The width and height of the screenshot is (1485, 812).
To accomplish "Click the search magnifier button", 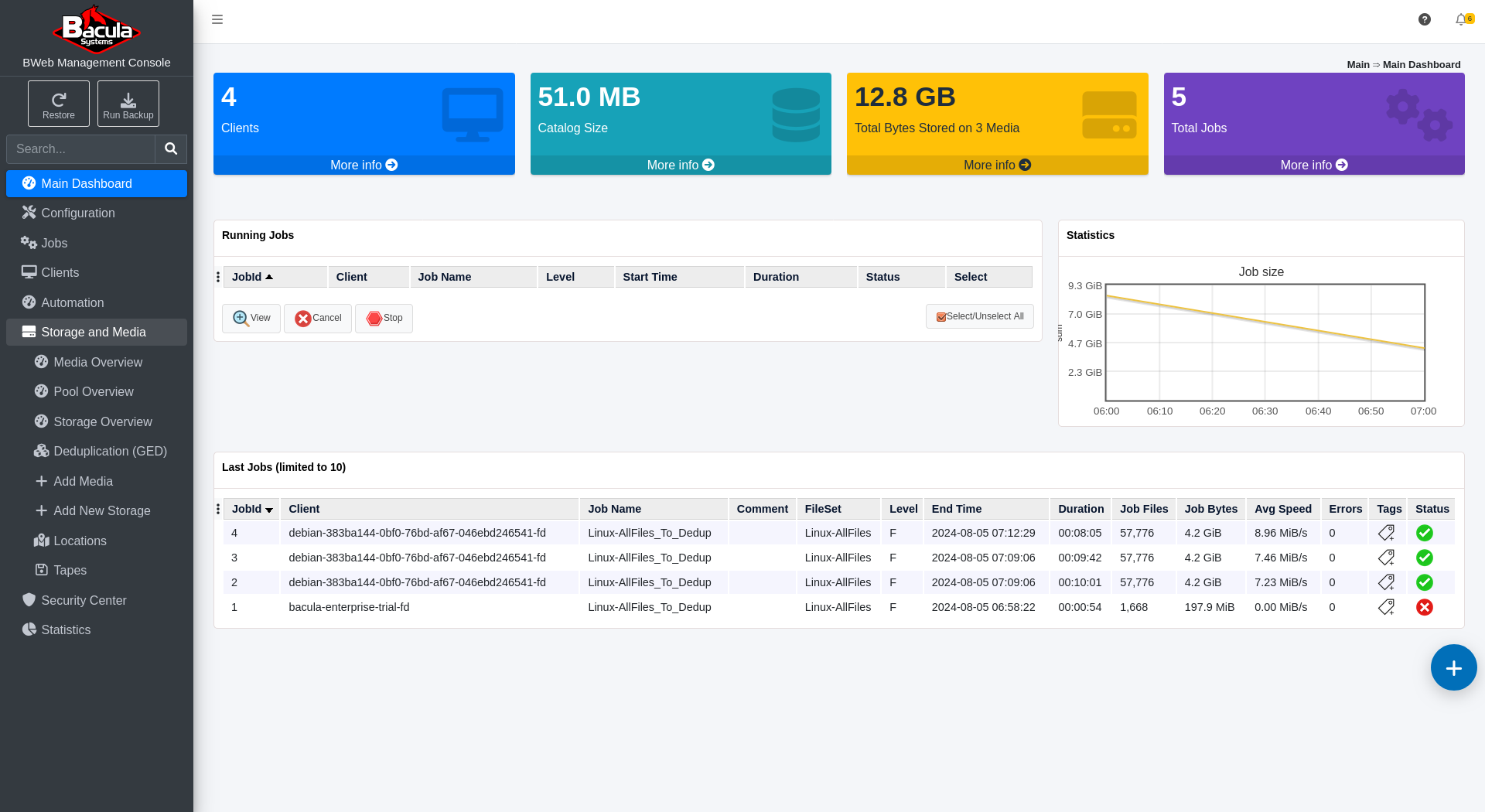I will coord(171,149).
